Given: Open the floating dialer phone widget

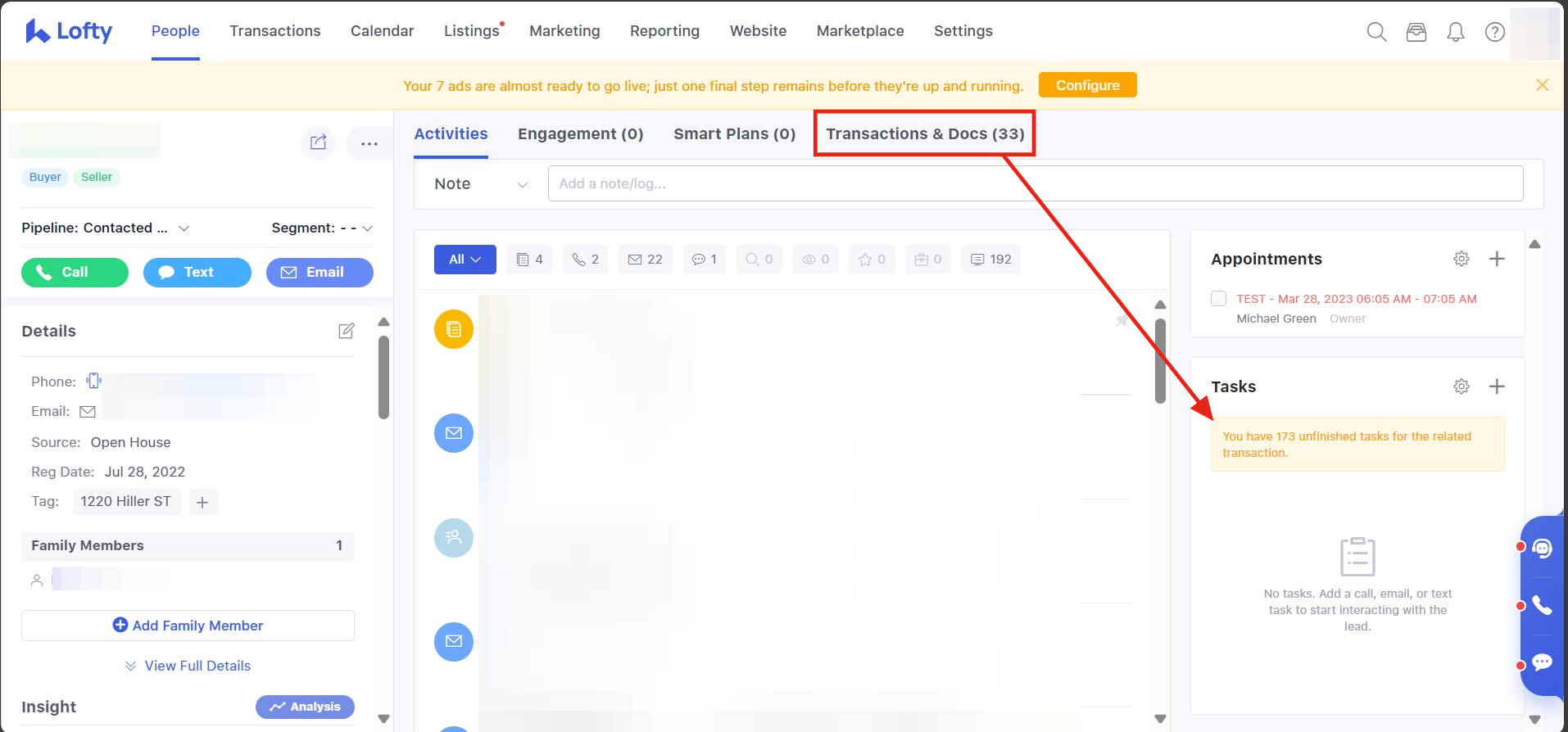Looking at the screenshot, I should [1542, 605].
